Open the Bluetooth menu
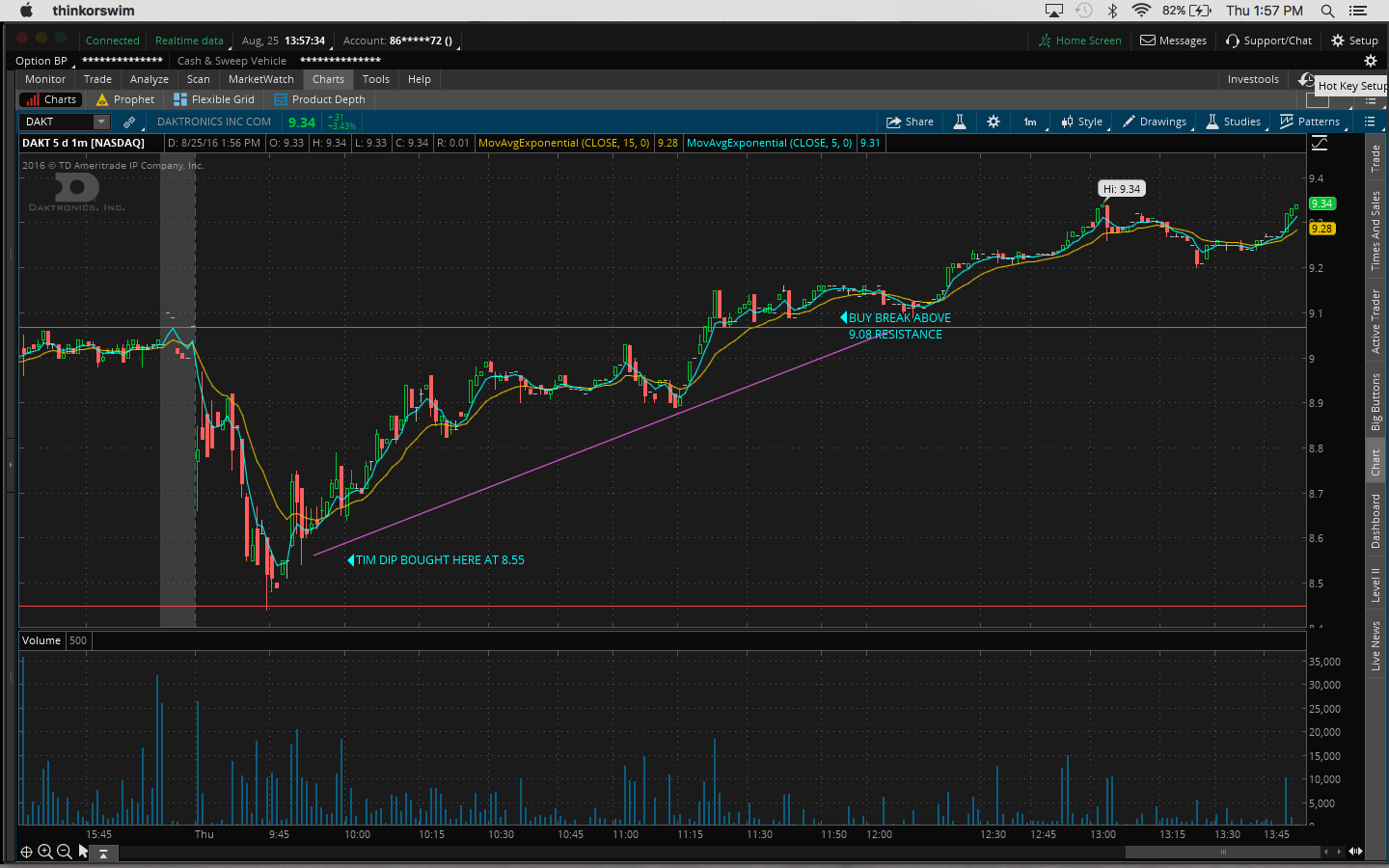The height and width of the screenshot is (868, 1389). click(x=1112, y=11)
